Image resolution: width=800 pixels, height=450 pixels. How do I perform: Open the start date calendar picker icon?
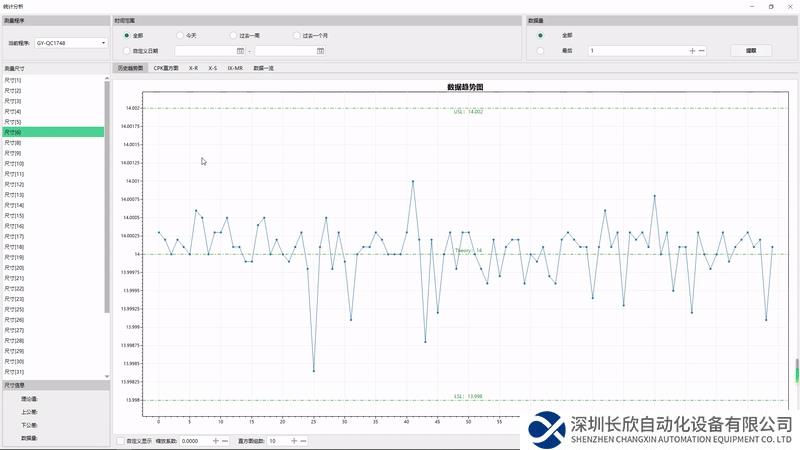pos(240,50)
